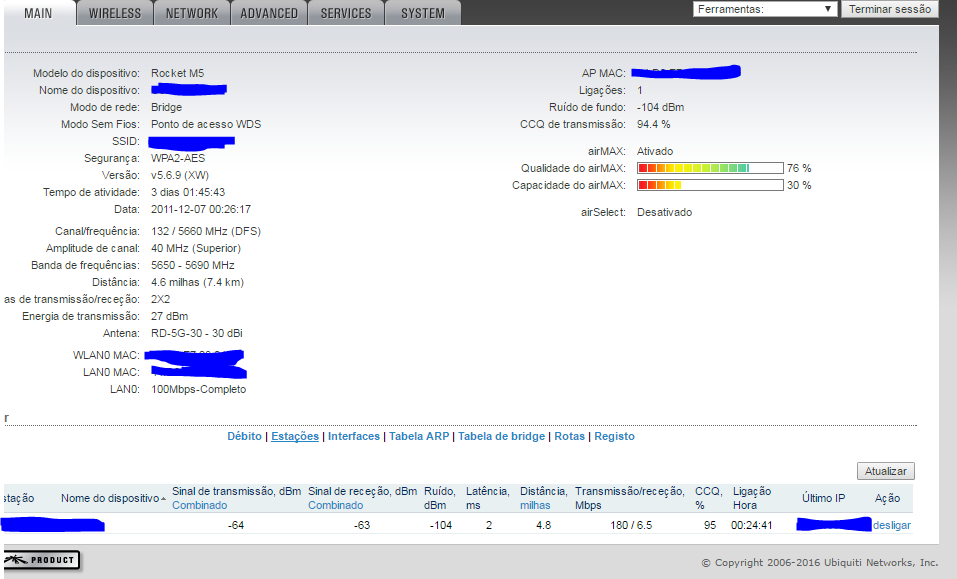Image resolution: width=957 pixels, height=579 pixels.
Task: Click the 40 MHz (Superior) value
Action: 196,248
